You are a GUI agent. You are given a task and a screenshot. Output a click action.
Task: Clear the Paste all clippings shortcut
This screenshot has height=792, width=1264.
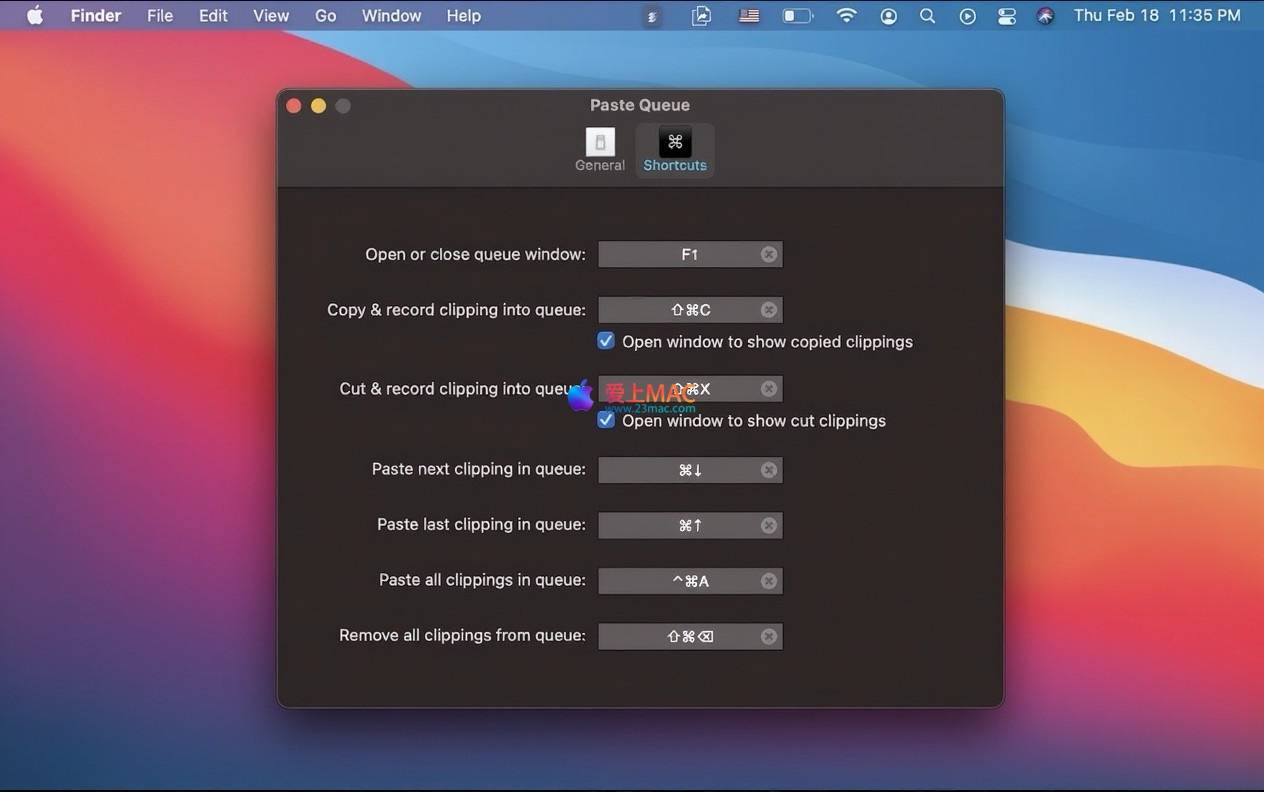[769, 581]
